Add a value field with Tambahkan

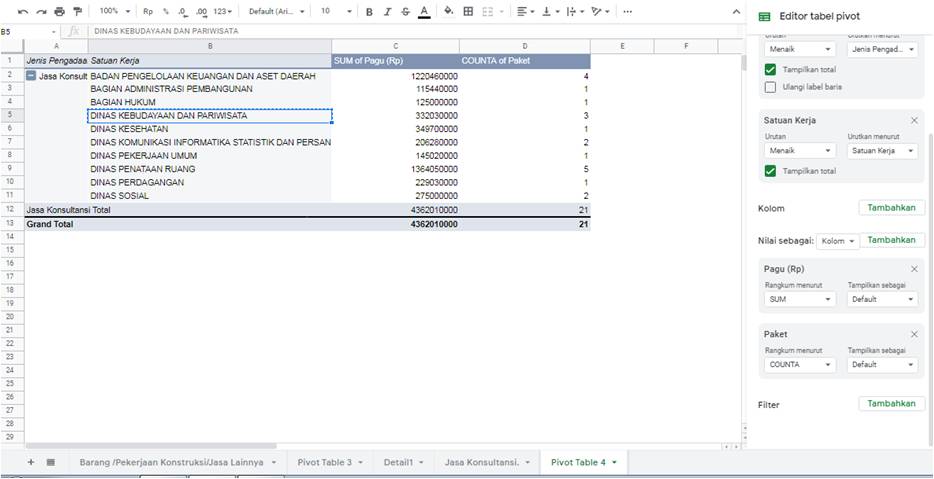(x=892, y=240)
